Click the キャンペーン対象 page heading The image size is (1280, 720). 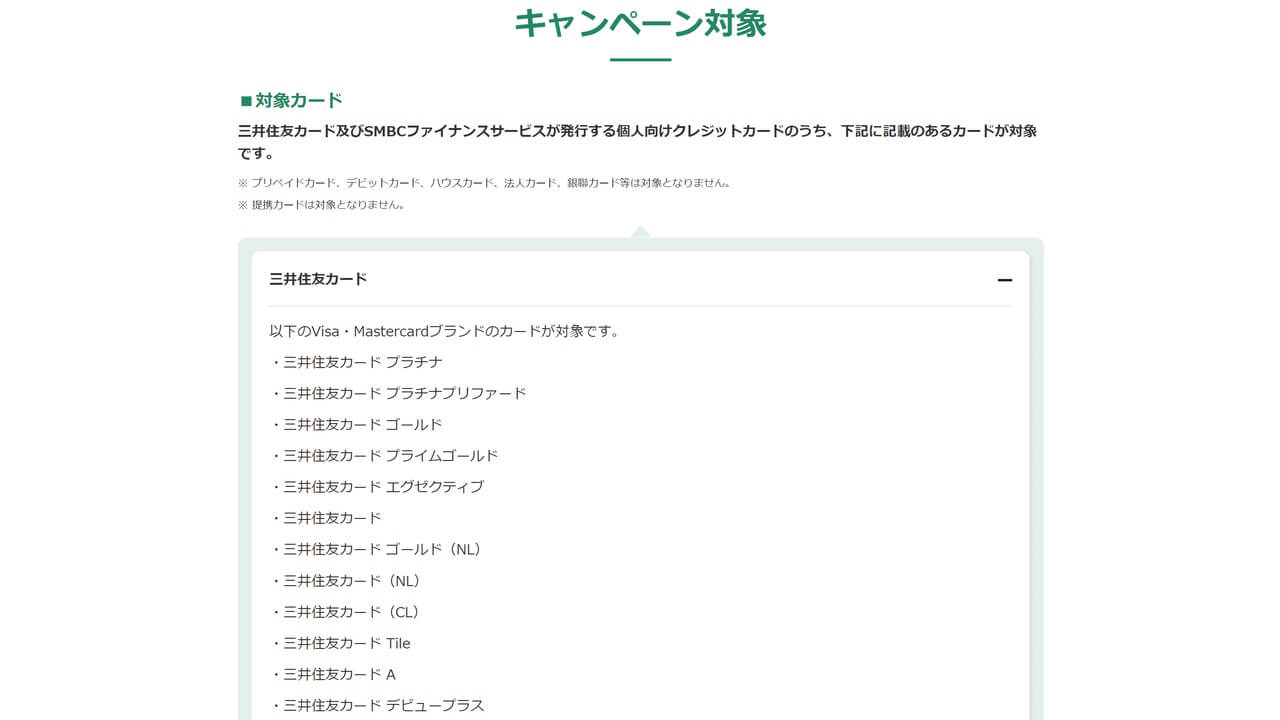click(640, 23)
